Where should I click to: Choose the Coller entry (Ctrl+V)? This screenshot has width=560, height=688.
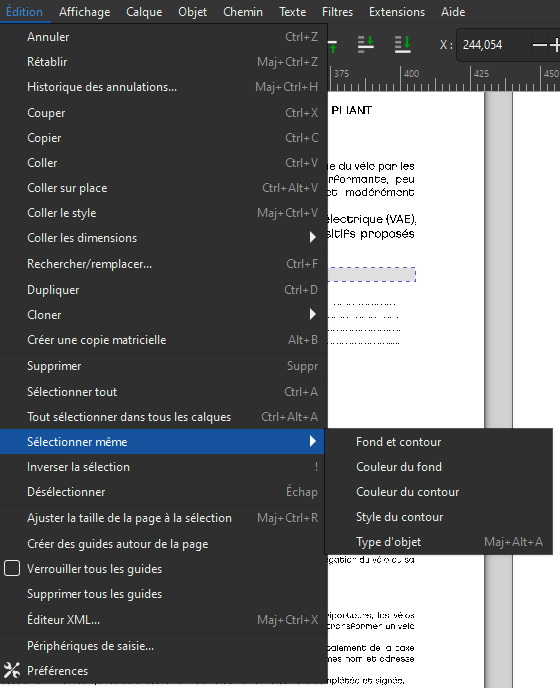click(163, 163)
